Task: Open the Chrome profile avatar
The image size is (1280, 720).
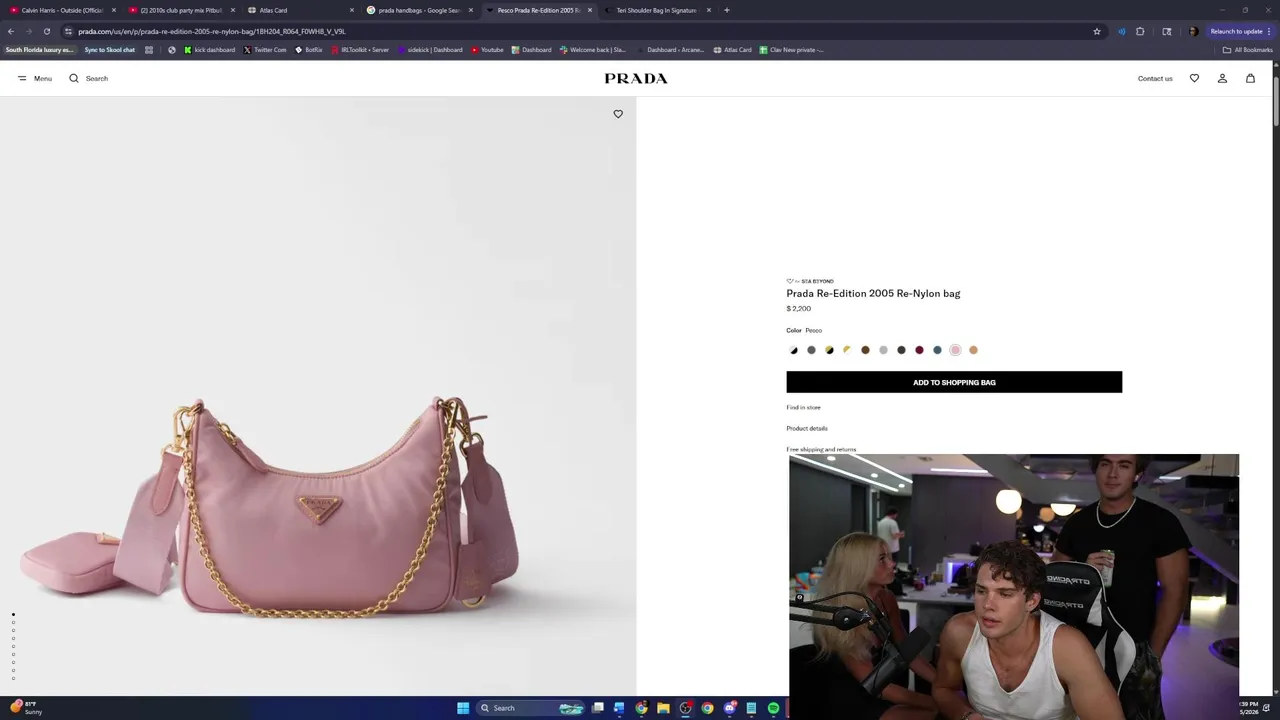Action: click(x=1193, y=31)
